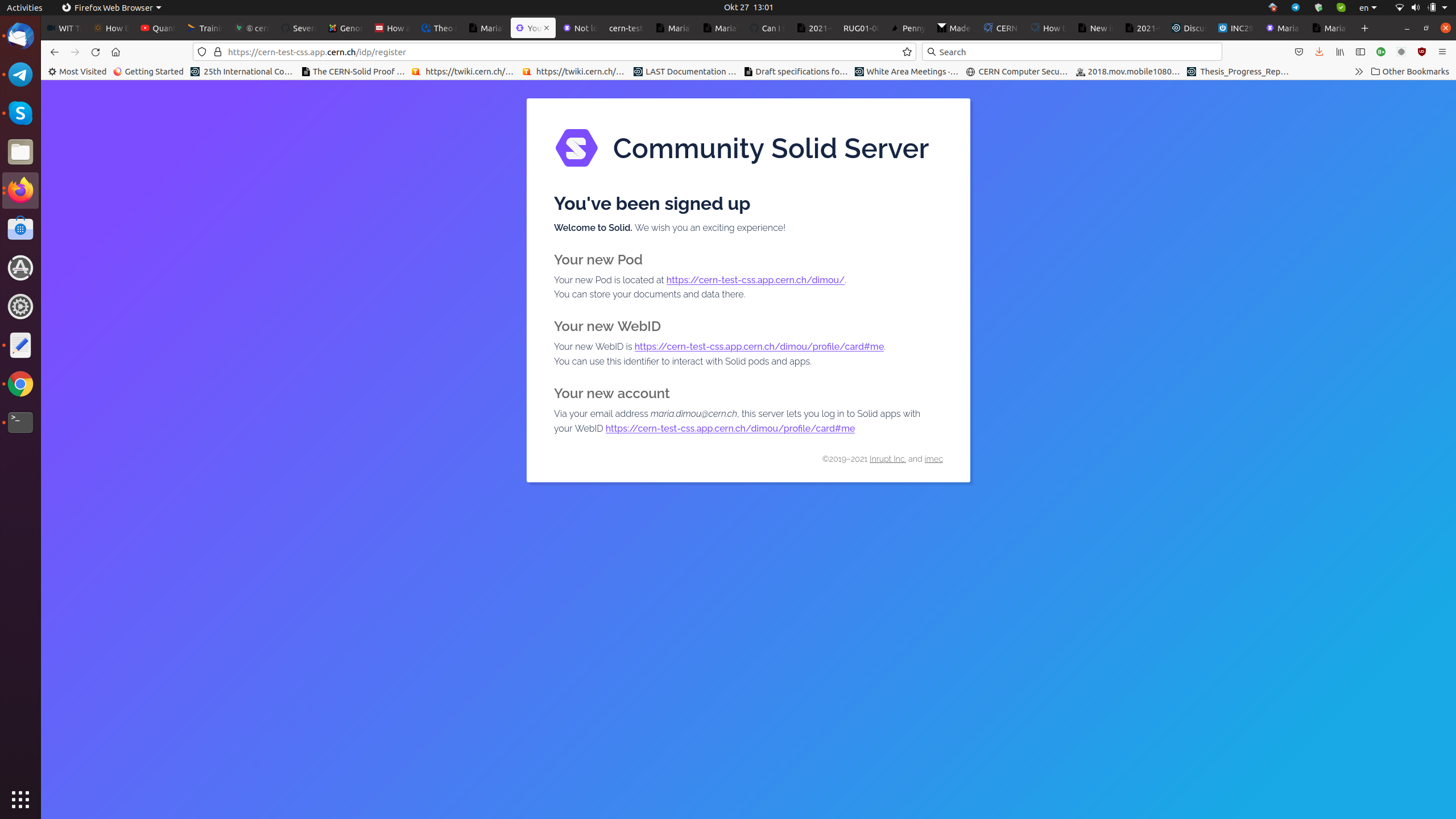Open '2018.mov.mobile1080...' bookmark
Image resolution: width=1456 pixels, height=819 pixels.
click(1127, 72)
